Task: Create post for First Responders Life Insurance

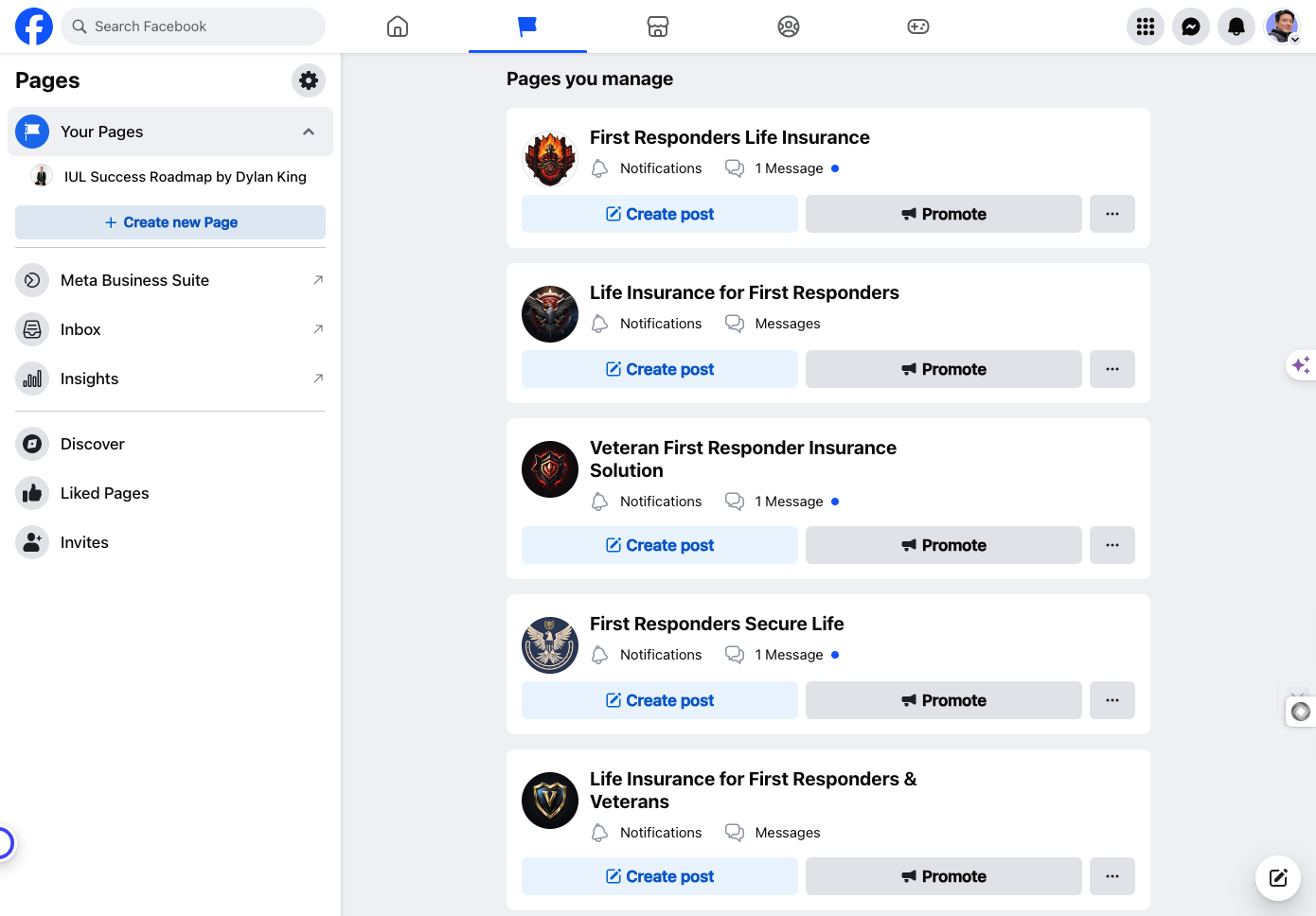Action: coord(660,214)
